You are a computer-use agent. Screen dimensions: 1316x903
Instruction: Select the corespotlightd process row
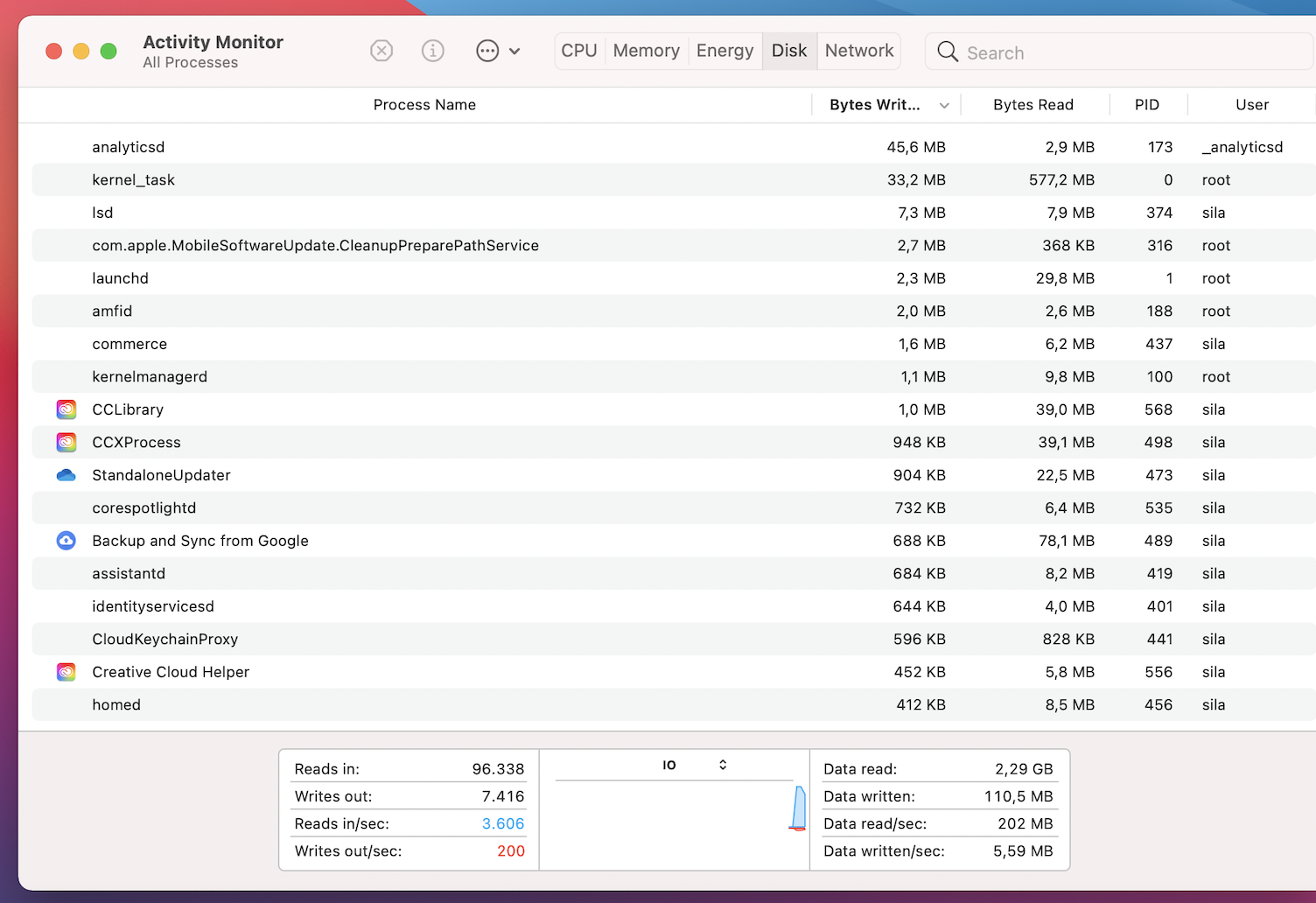pos(674,508)
